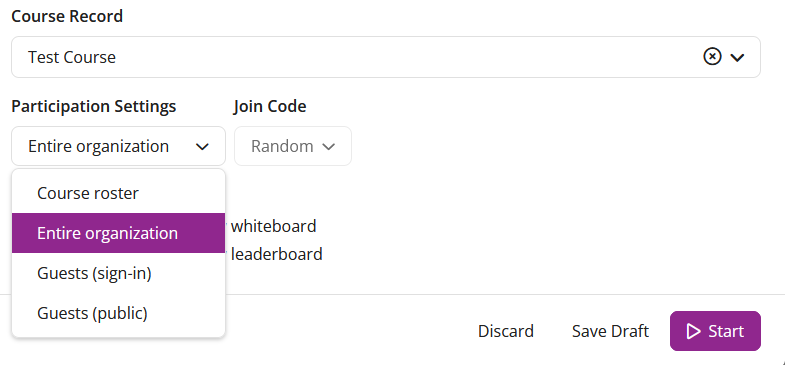Select Guests (sign-in) option
Viewport: 785px width, 365px height.
coord(119,273)
